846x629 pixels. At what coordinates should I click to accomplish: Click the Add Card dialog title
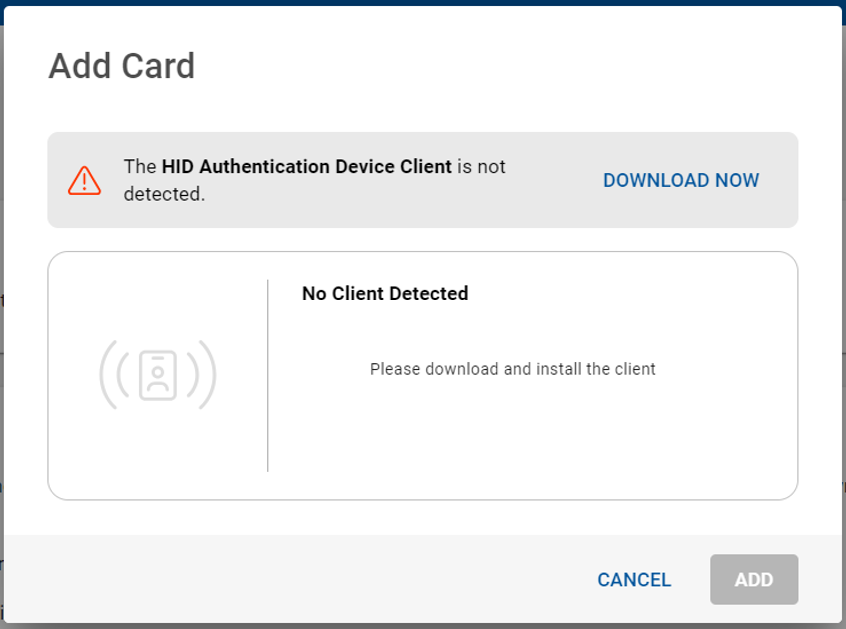123,66
